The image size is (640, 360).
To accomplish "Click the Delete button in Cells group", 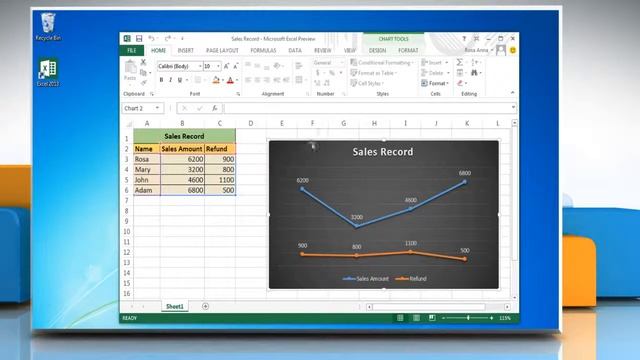I will 435,73.
